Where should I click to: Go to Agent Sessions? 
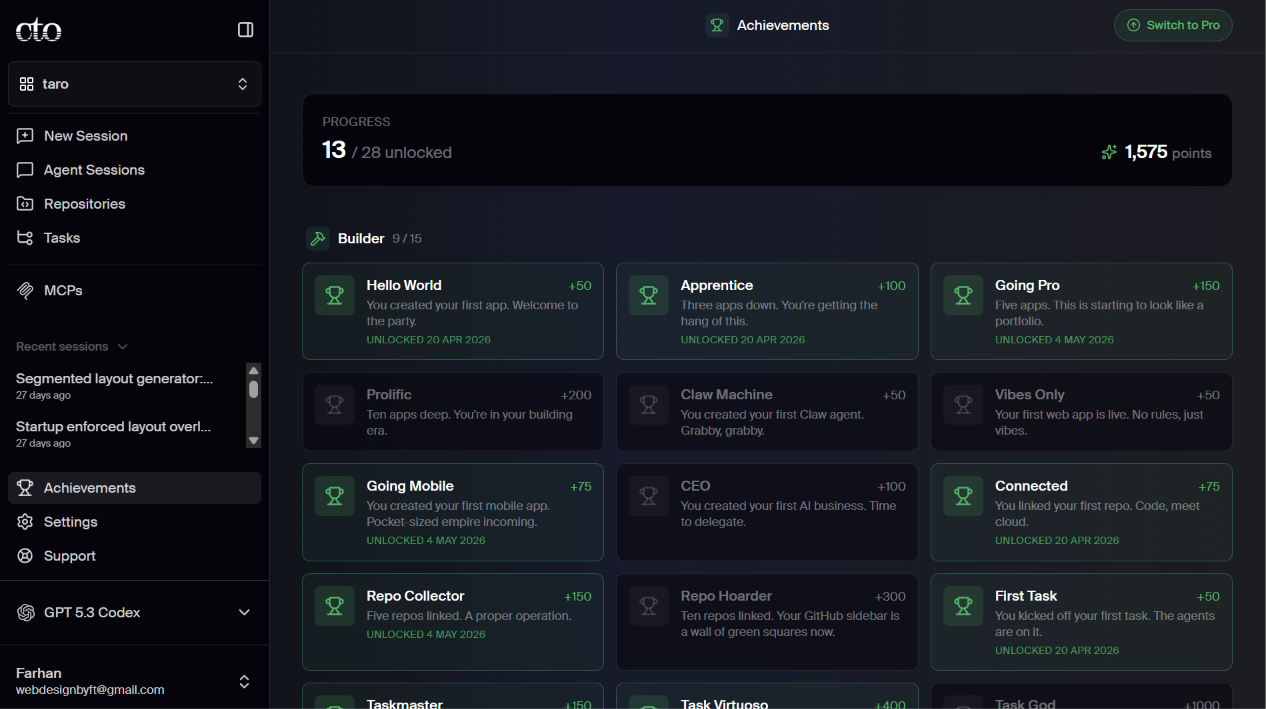[x=134, y=170]
